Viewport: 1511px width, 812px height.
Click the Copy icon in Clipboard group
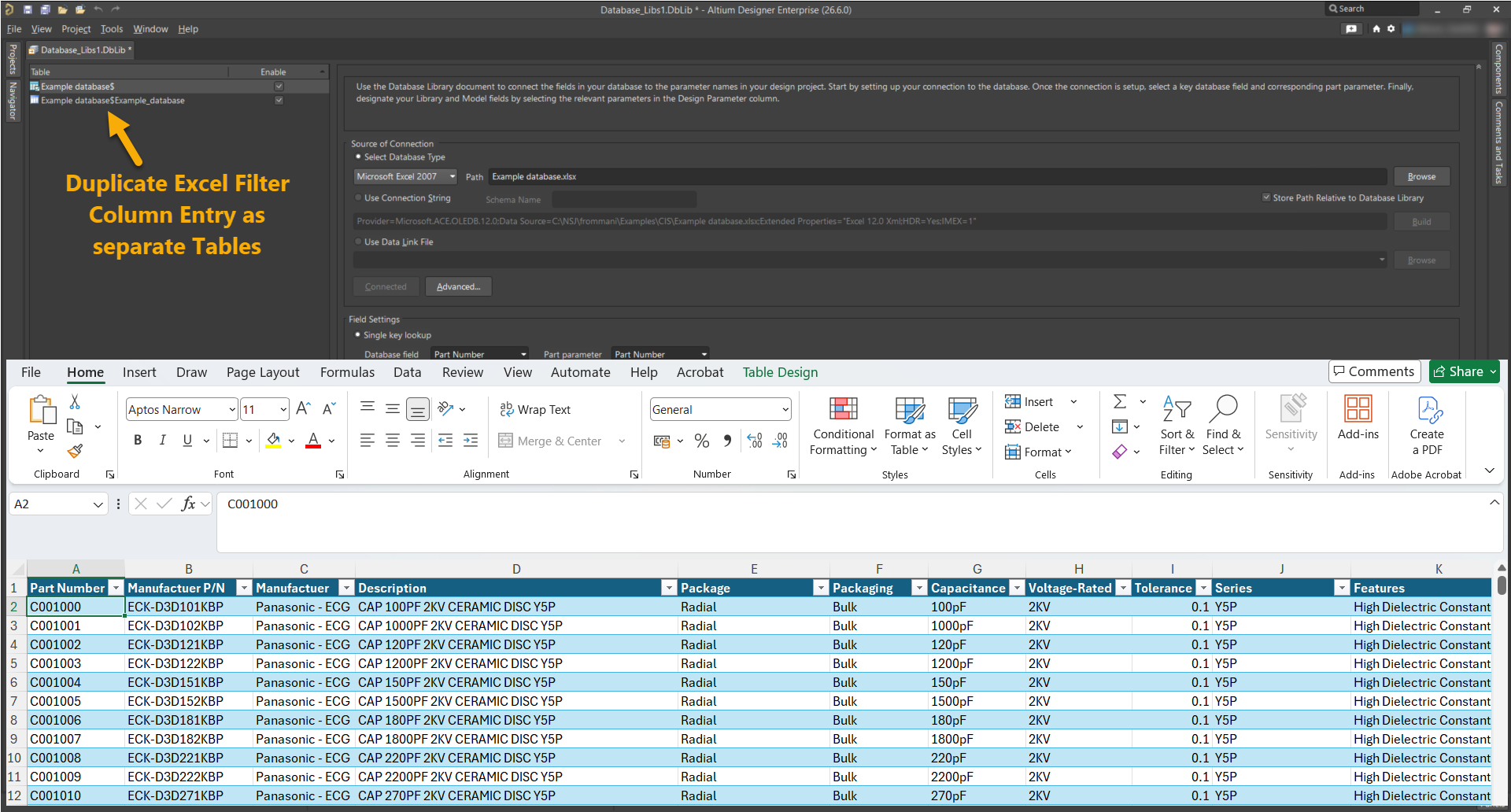coord(75,426)
